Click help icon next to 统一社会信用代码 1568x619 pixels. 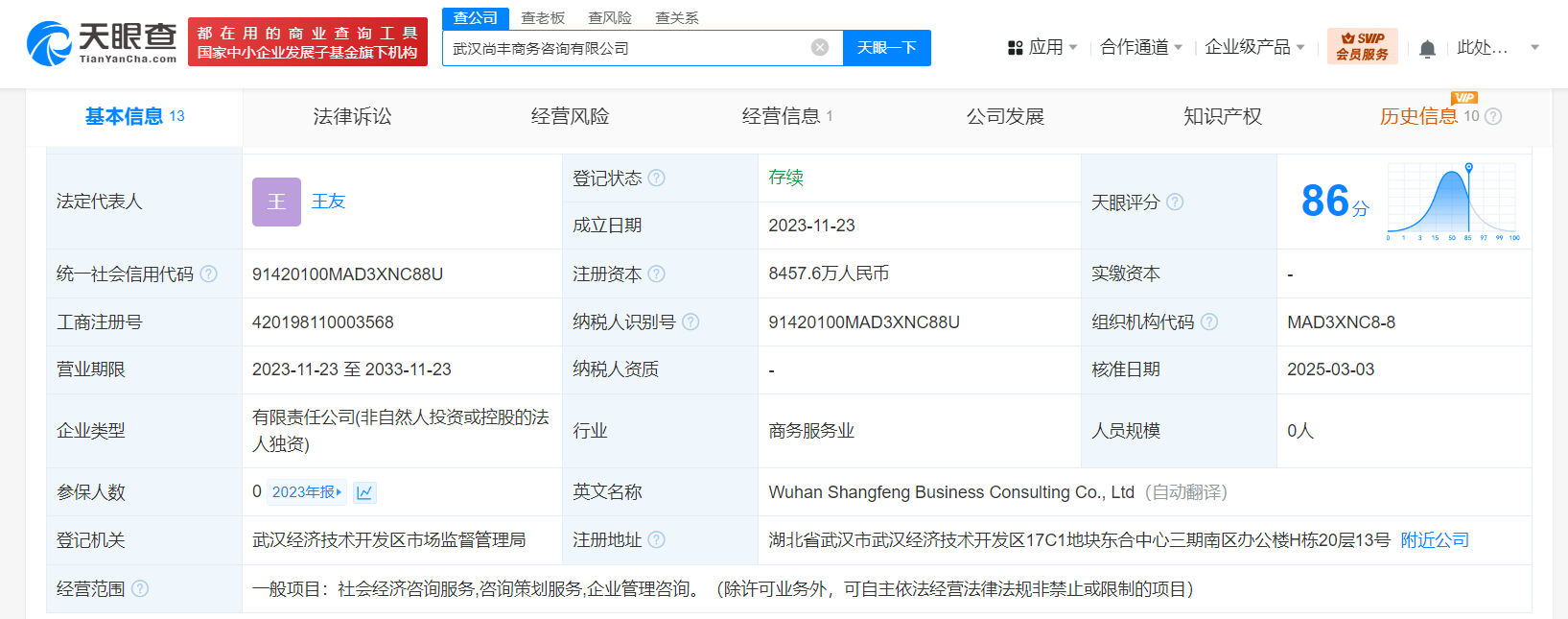208,274
